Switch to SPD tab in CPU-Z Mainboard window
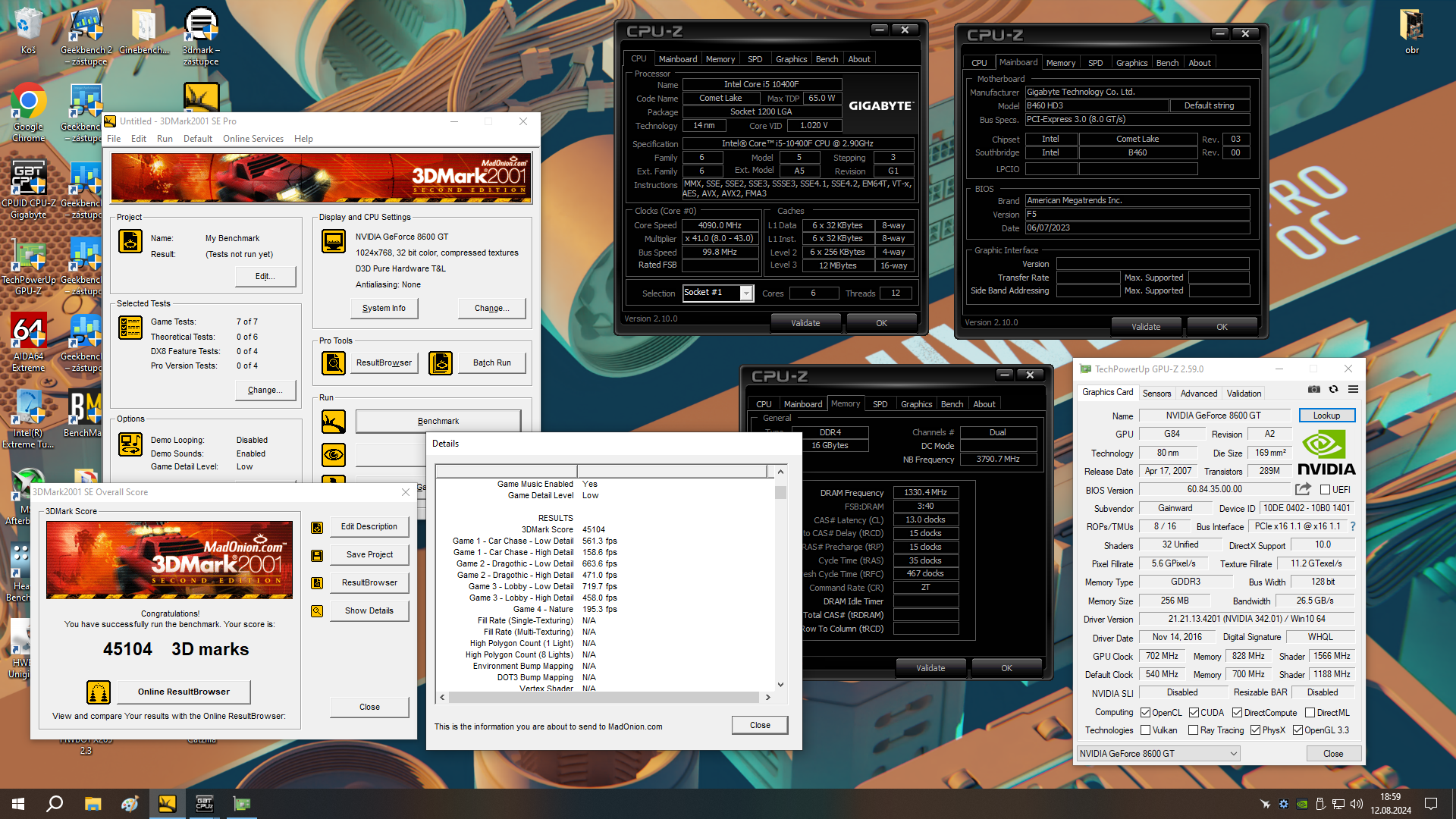The width and height of the screenshot is (1456, 819). tap(1095, 63)
